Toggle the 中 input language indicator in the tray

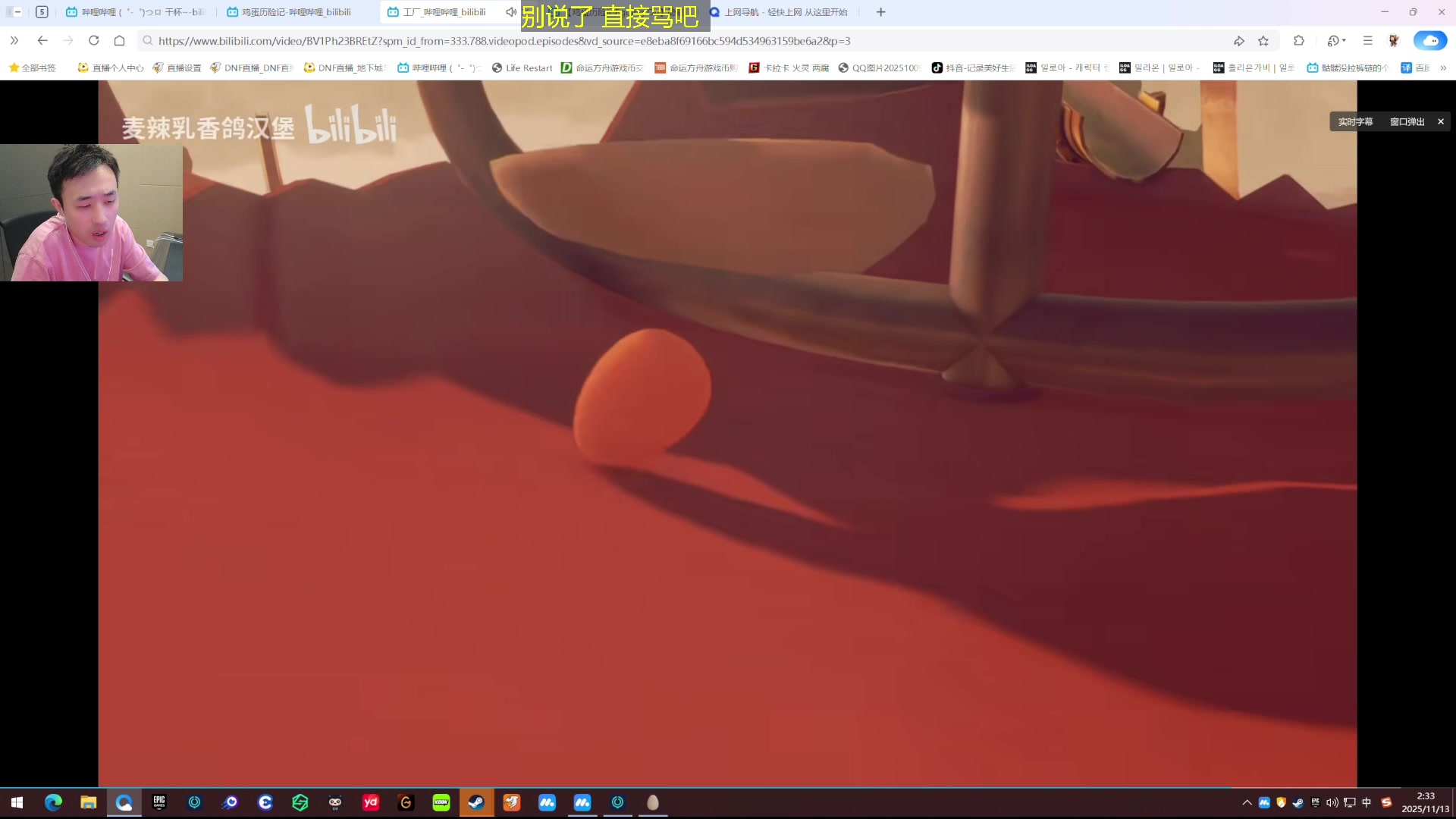[x=1367, y=802]
